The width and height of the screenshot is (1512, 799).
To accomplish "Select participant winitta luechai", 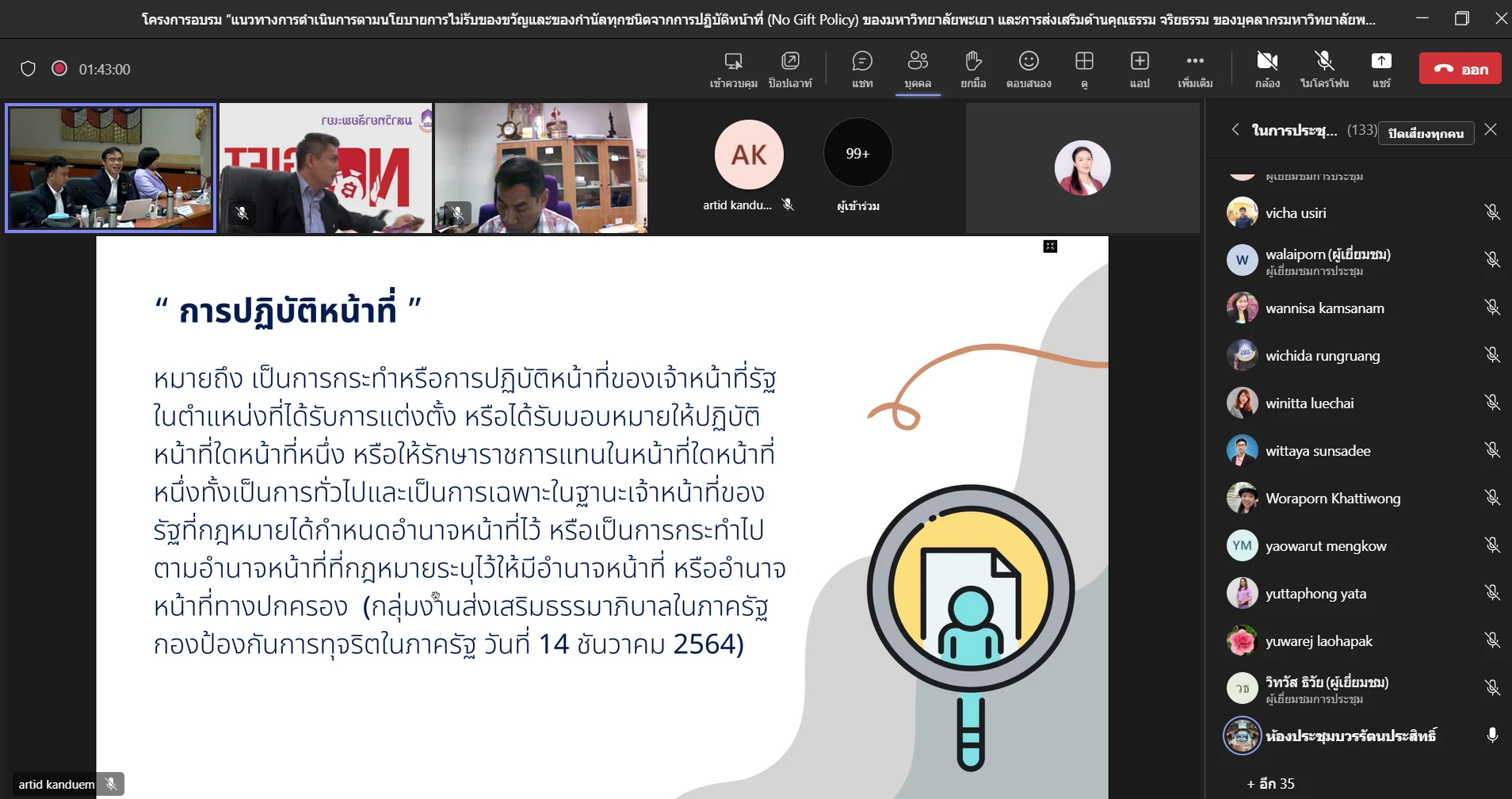I will point(1358,403).
